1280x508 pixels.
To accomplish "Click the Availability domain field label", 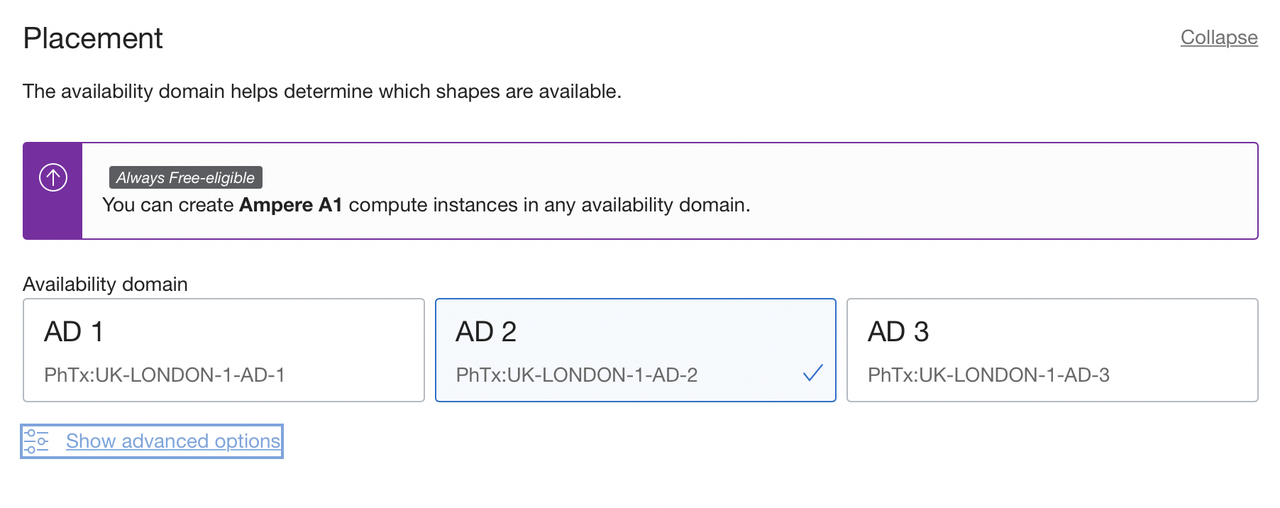I will (x=105, y=284).
